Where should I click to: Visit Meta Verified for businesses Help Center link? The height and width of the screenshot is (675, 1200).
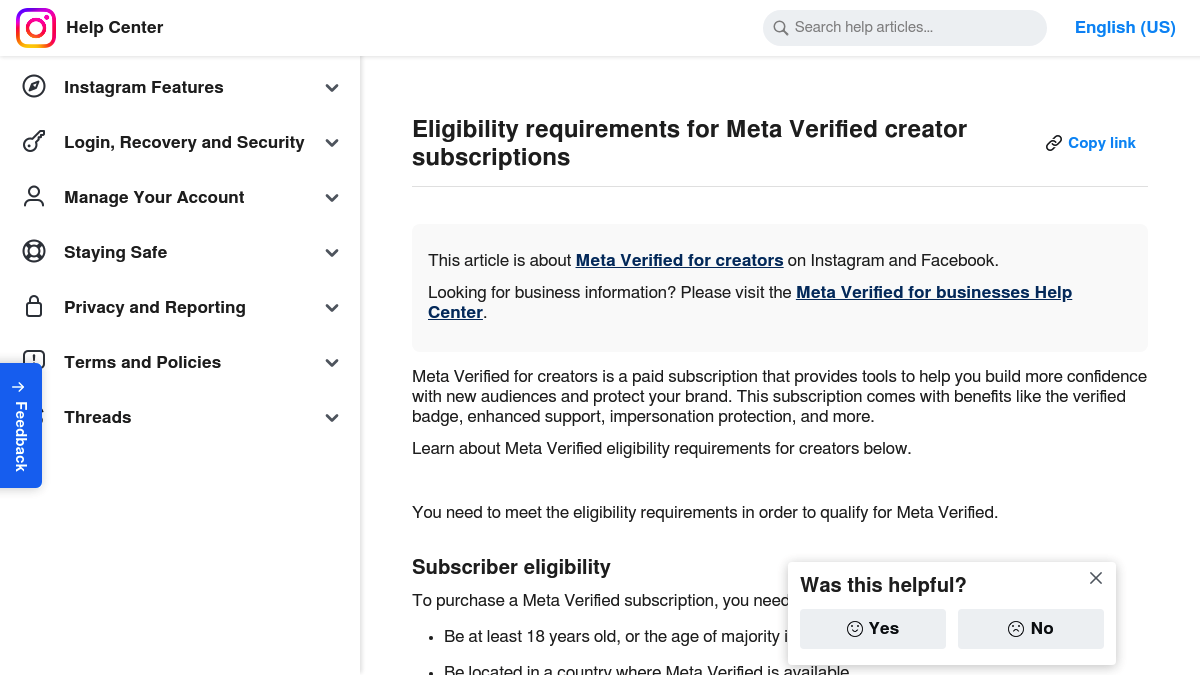(x=933, y=293)
